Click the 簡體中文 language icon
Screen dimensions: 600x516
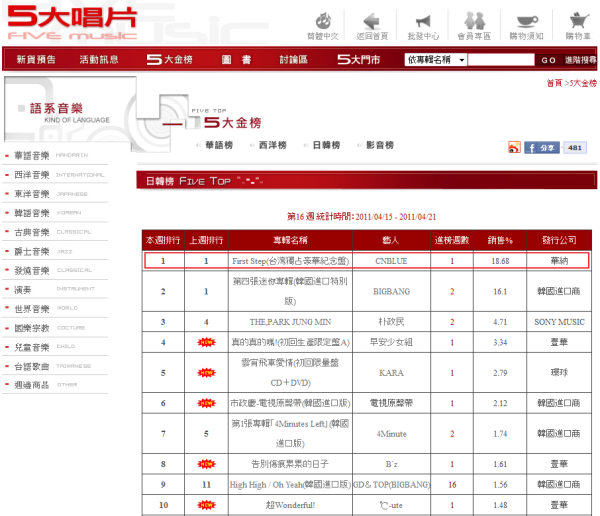click(x=323, y=21)
